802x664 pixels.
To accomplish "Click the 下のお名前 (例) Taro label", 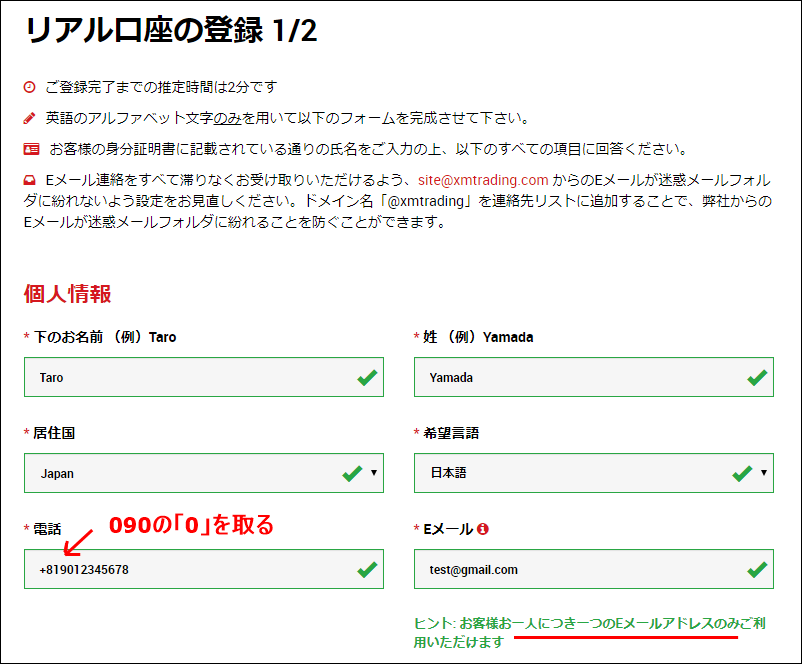I will 104,337.
